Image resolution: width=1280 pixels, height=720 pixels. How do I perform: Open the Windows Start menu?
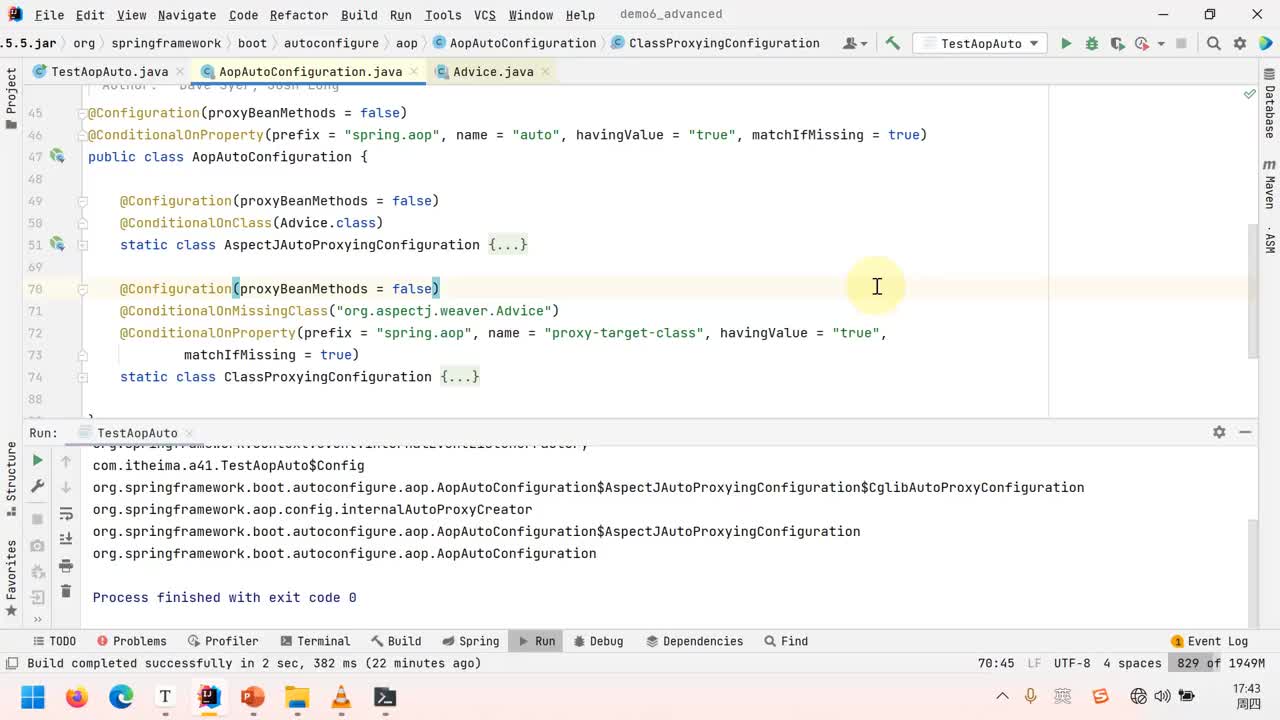tap(33, 697)
